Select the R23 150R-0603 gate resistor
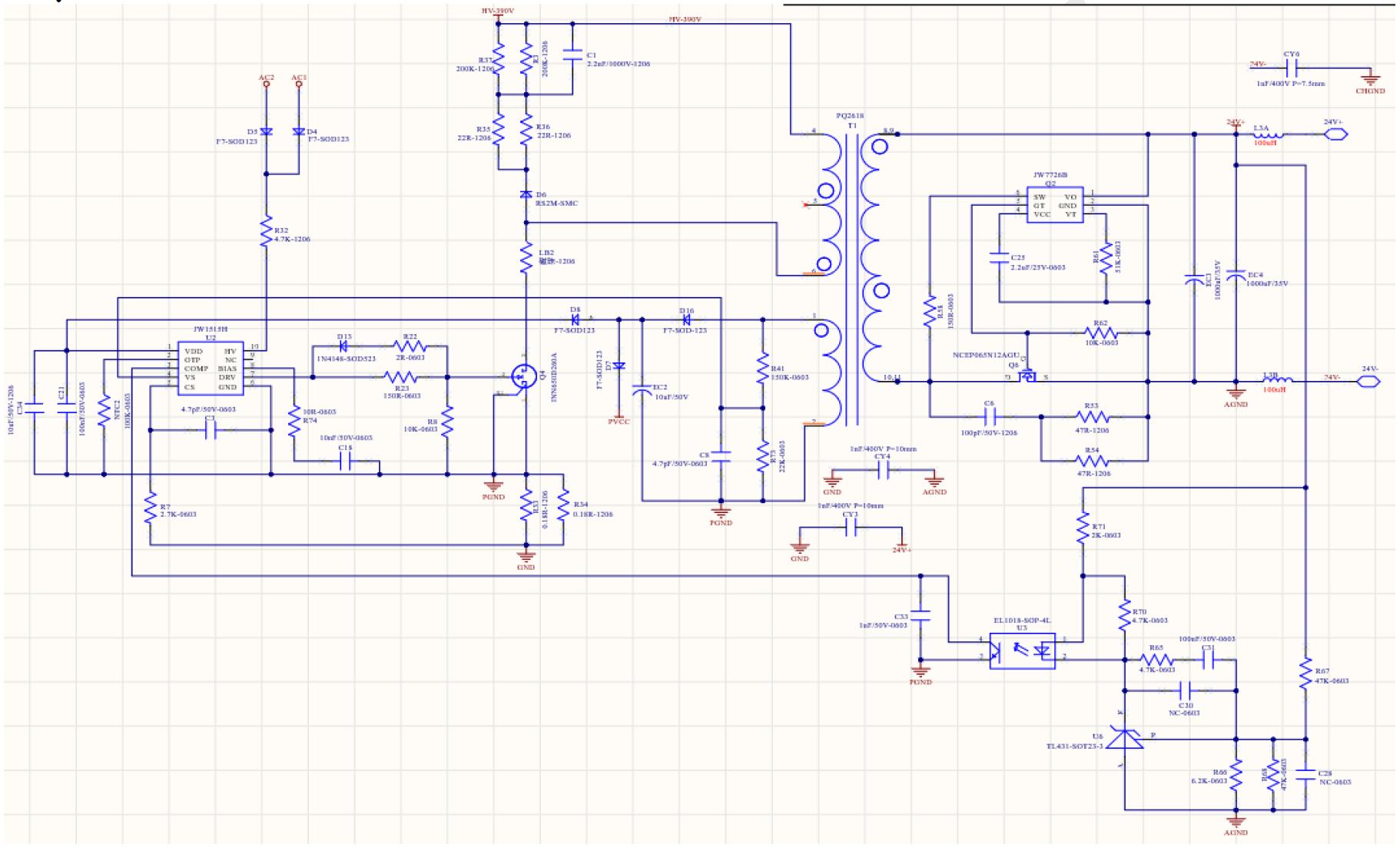Viewport: 1400px width, 854px height. (400, 377)
